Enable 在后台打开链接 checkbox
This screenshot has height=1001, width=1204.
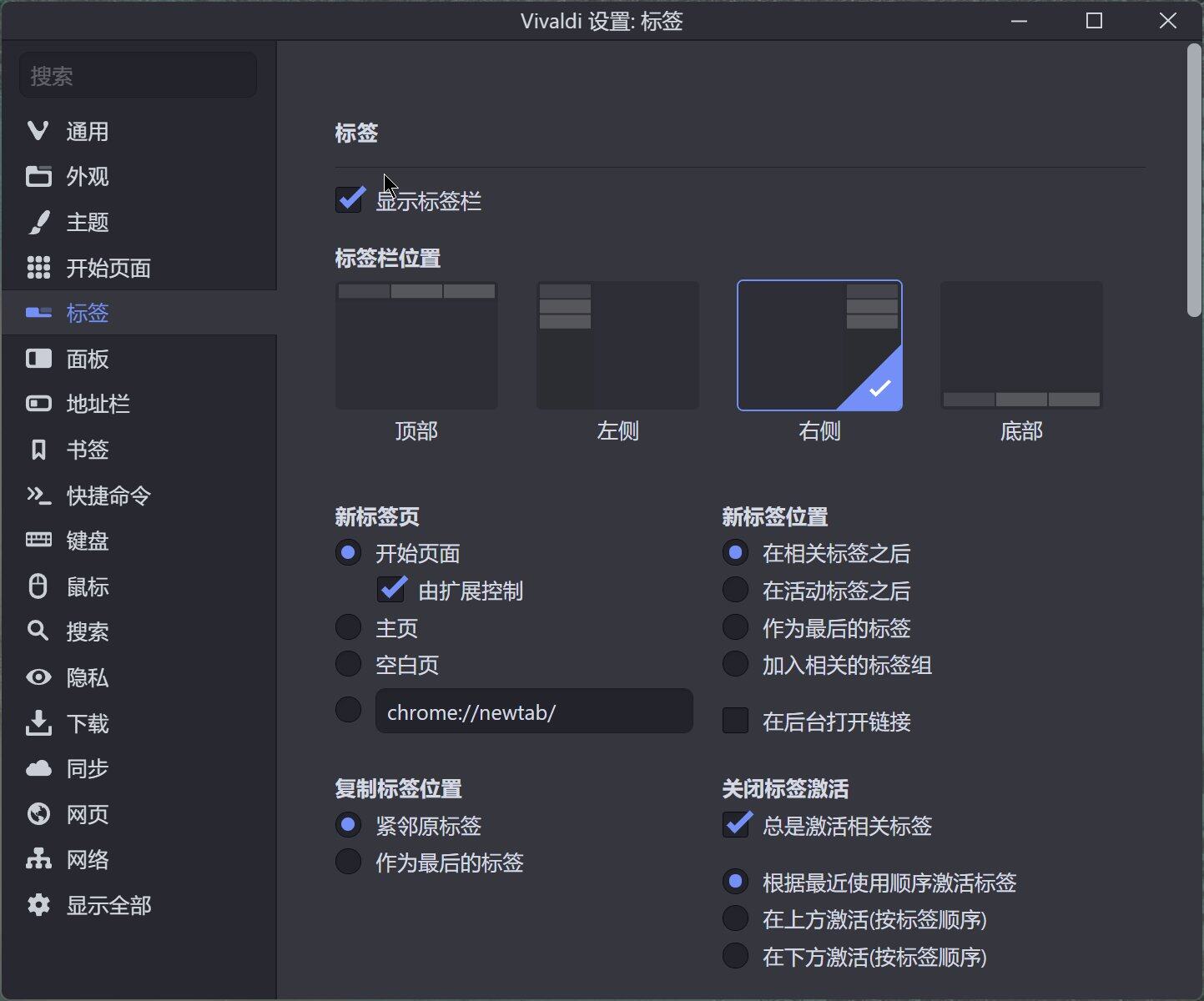tap(735, 721)
